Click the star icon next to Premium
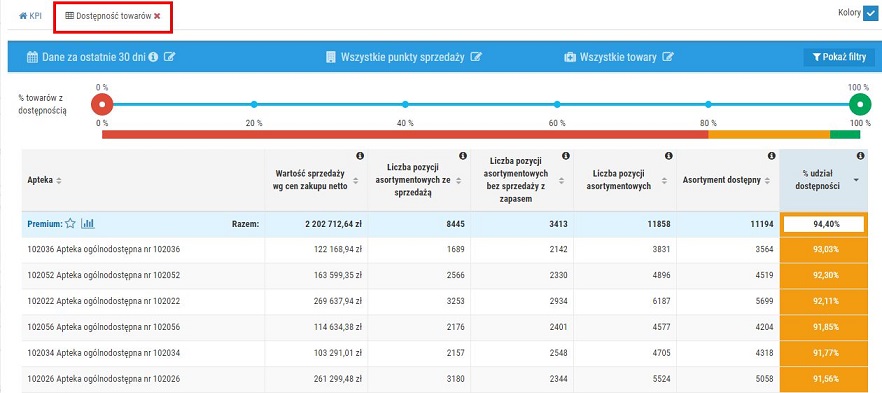Image resolution: width=882 pixels, height=393 pixels. [70, 224]
